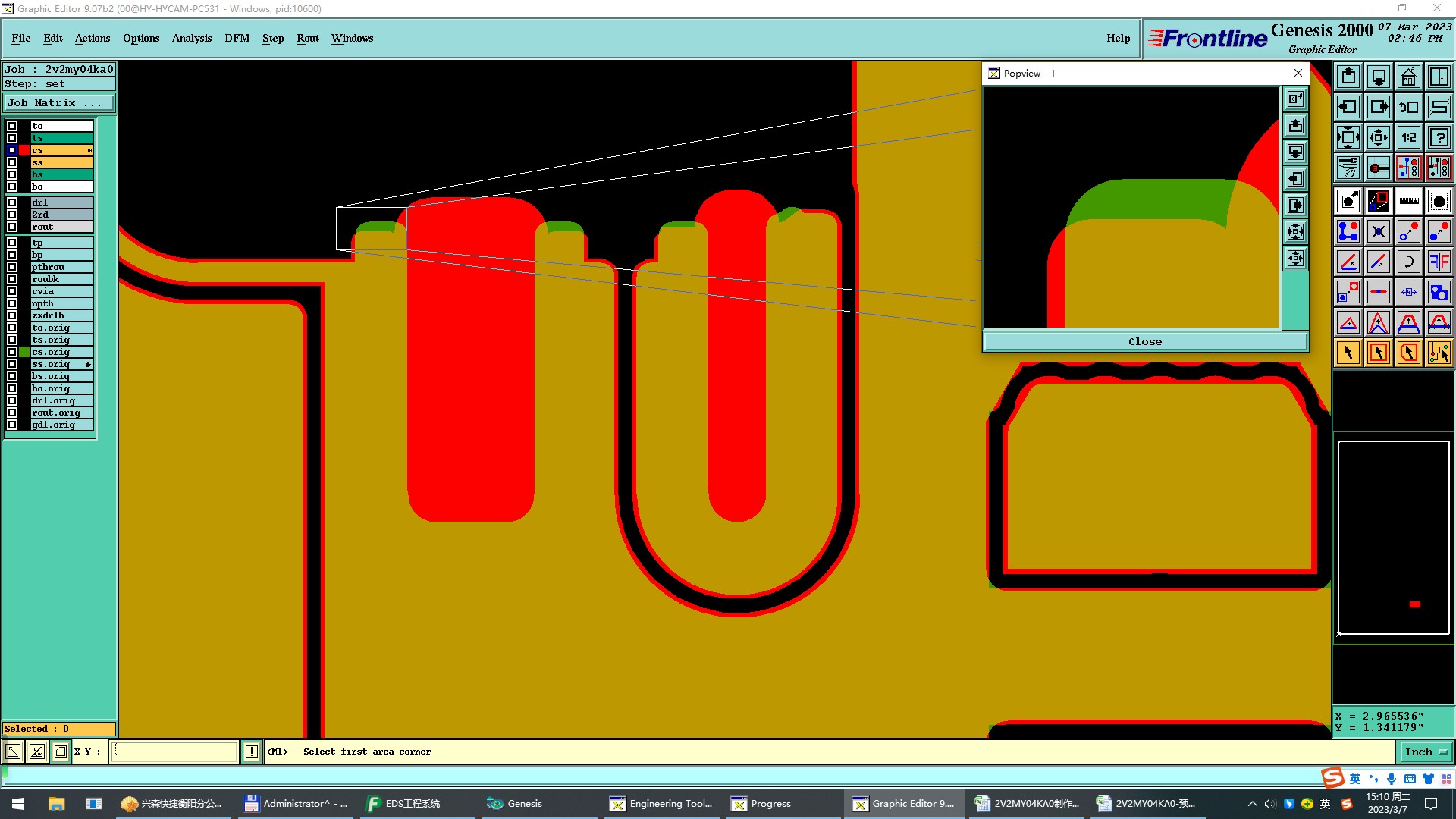Click the Close button in Popview

point(1144,341)
